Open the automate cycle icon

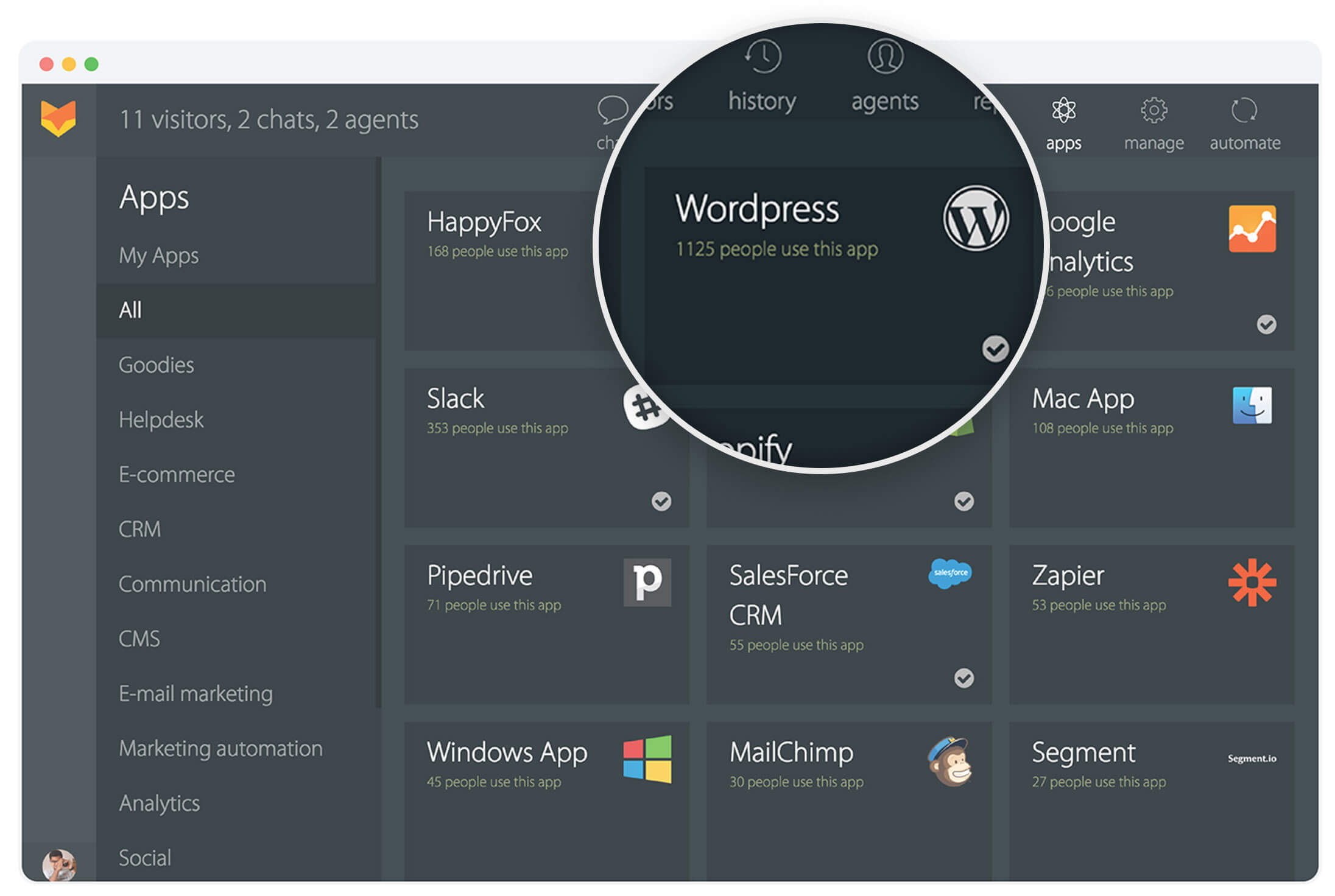point(1244,110)
